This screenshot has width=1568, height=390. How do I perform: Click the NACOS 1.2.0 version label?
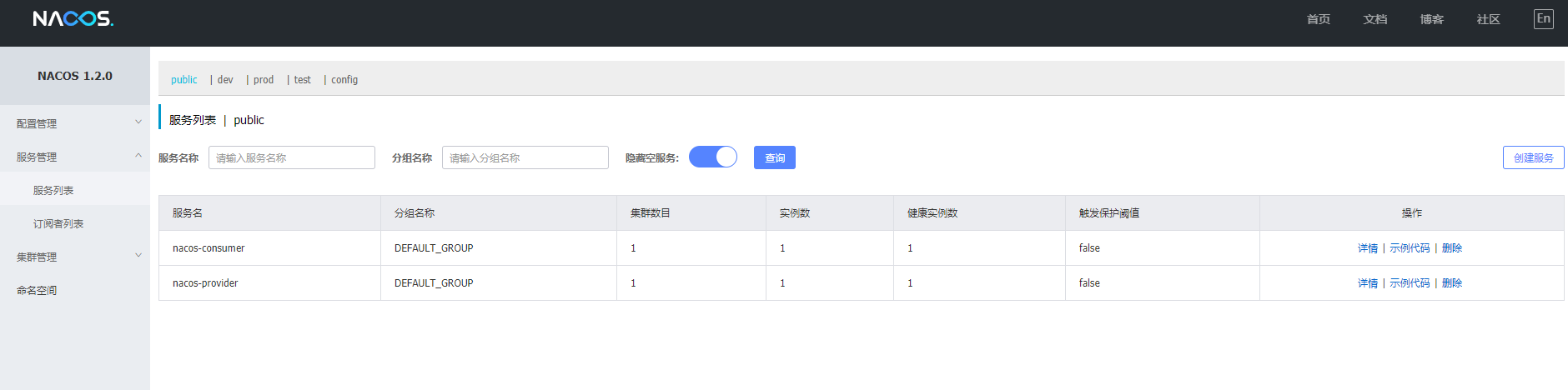coord(75,76)
